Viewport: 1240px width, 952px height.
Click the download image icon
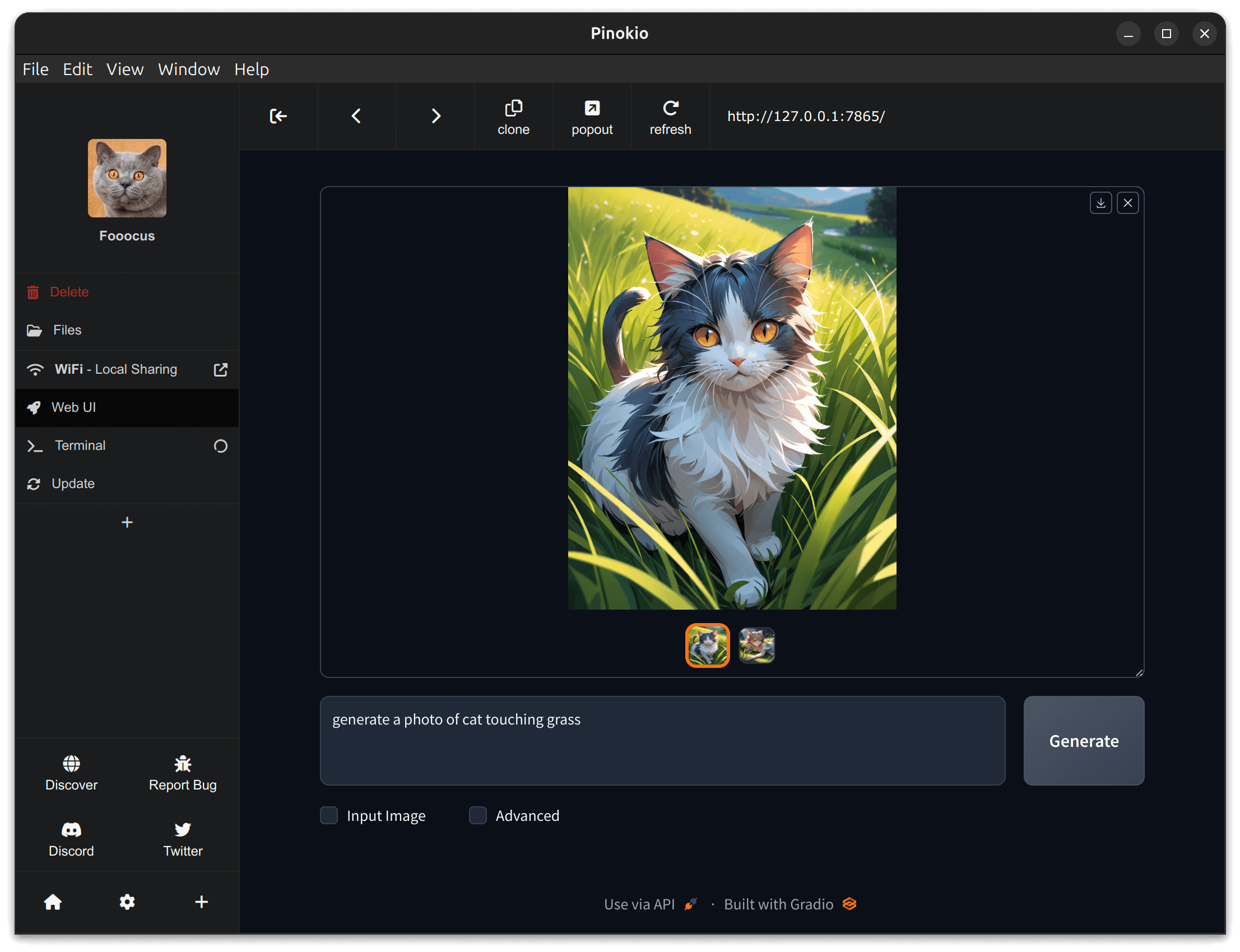click(x=1101, y=202)
